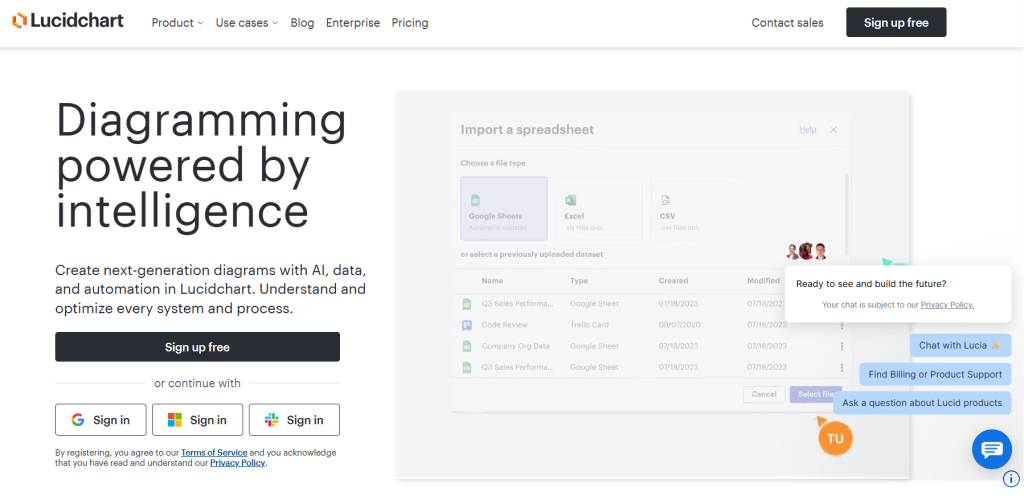The image size is (1024, 496).
Task: View the Pricing page
Action: [x=410, y=23]
